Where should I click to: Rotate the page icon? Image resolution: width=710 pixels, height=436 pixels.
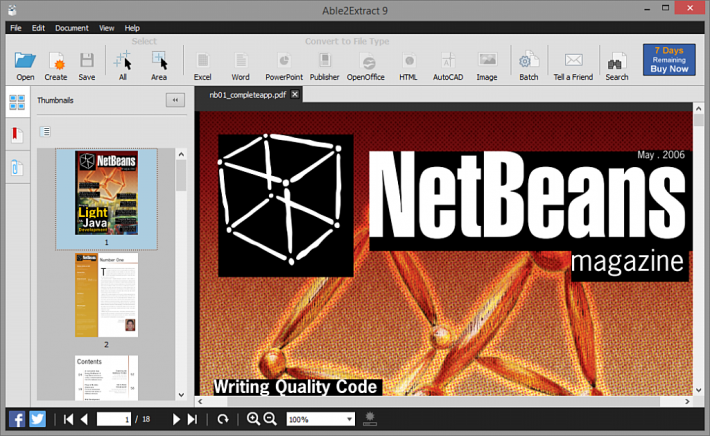222,419
